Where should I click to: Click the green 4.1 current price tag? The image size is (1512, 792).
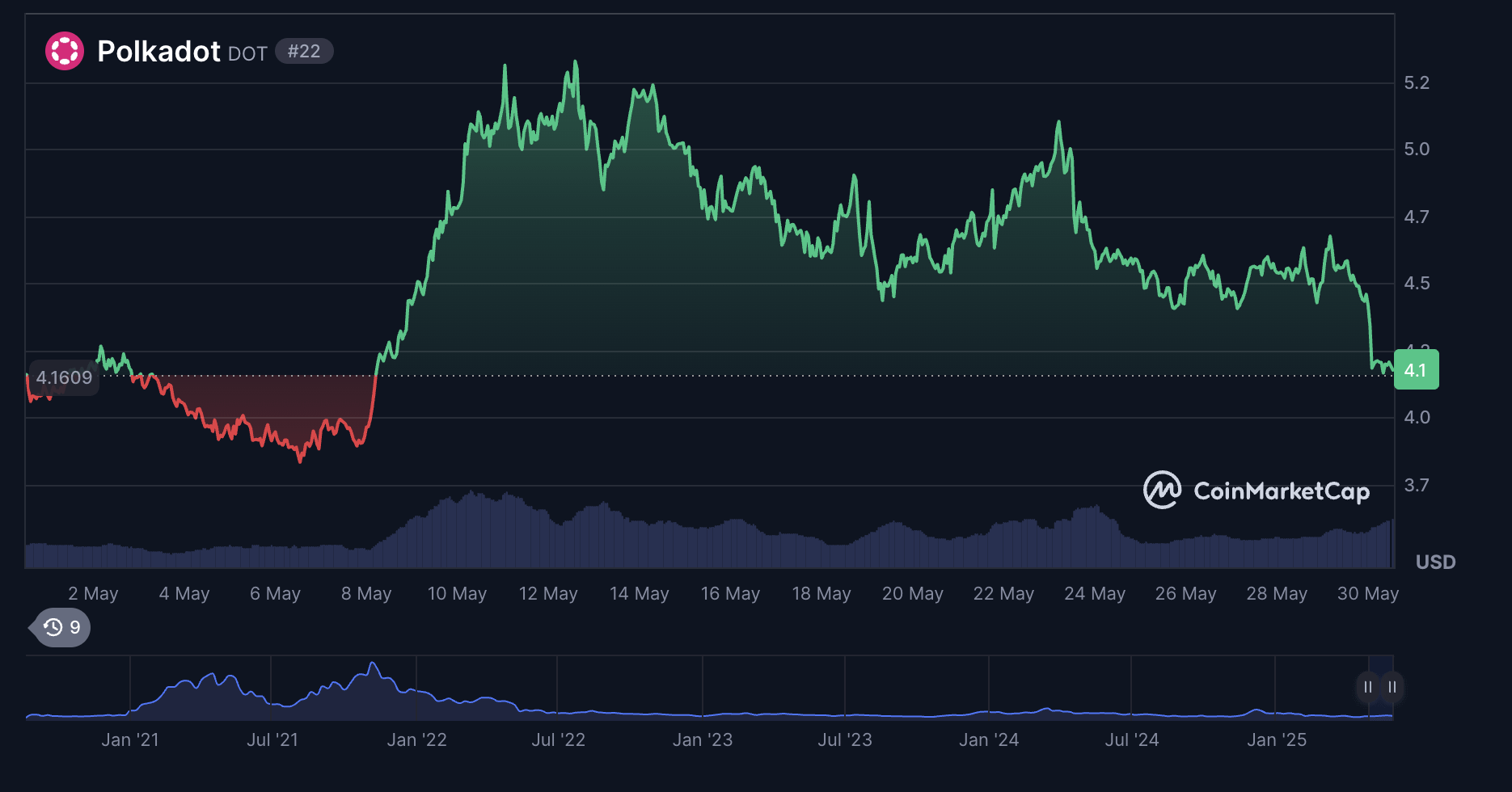[1416, 370]
